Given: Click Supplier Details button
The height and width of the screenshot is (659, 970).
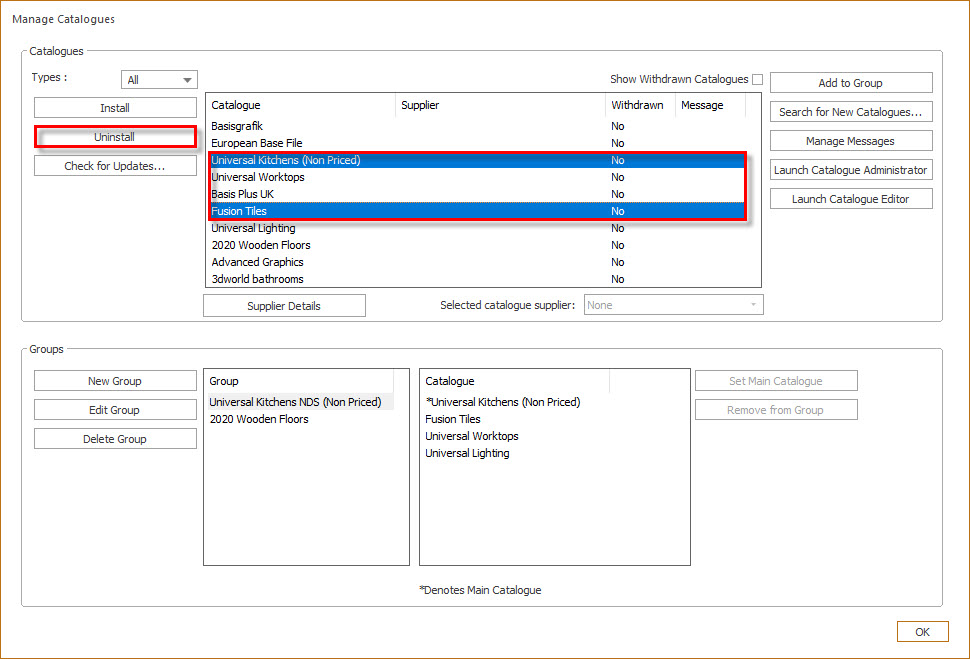Looking at the screenshot, I should [284, 306].
